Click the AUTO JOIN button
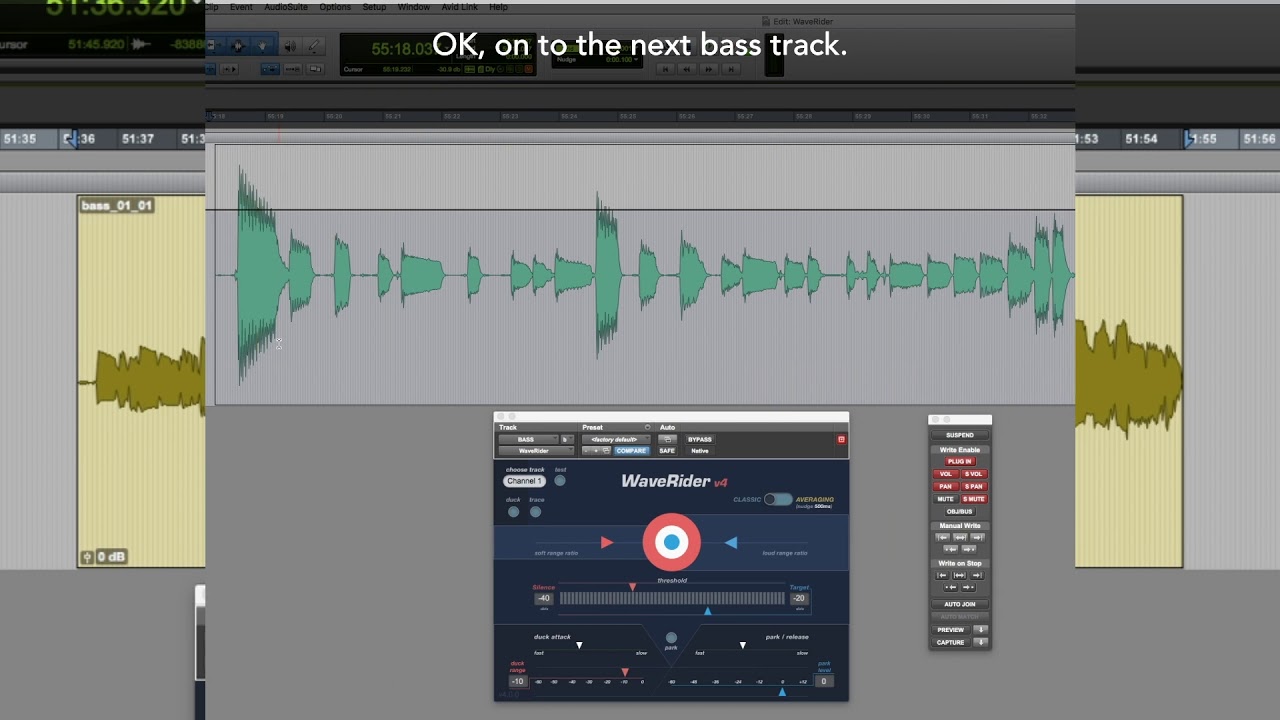Screen dimensions: 1280x720 [960, 604]
